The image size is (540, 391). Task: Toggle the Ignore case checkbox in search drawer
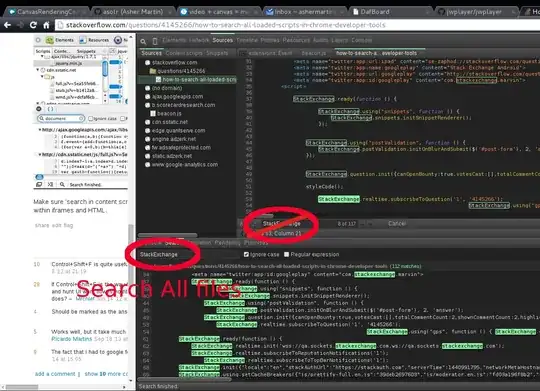[246, 254]
